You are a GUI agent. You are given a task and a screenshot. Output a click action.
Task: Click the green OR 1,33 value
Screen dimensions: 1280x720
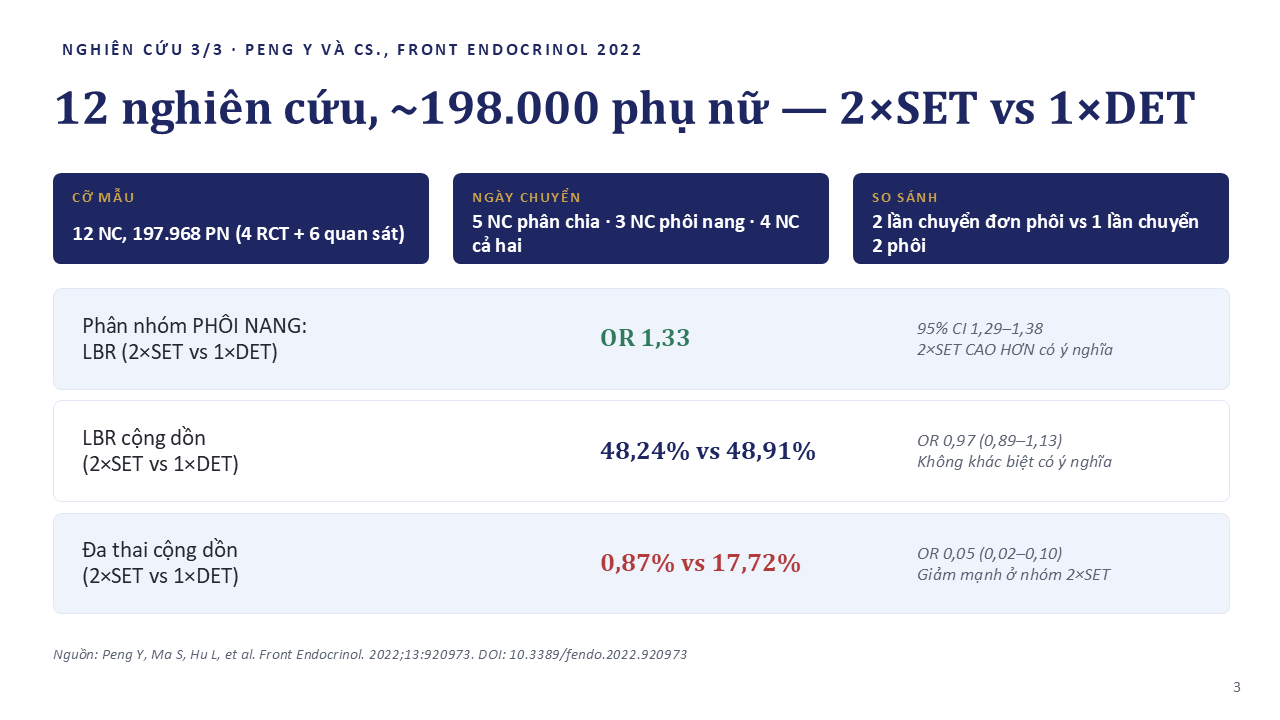(x=645, y=338)
